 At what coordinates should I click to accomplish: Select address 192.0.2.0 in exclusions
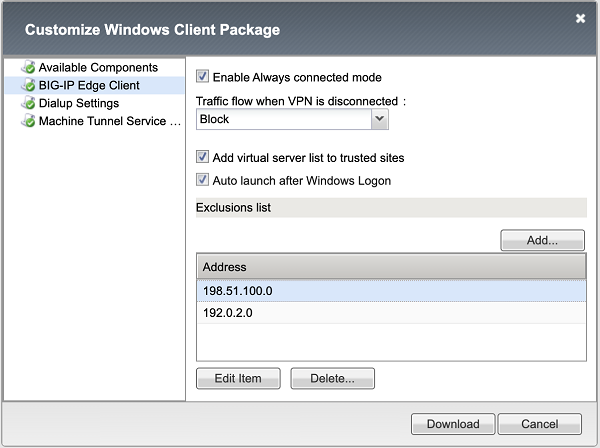(x=391, y=313)
